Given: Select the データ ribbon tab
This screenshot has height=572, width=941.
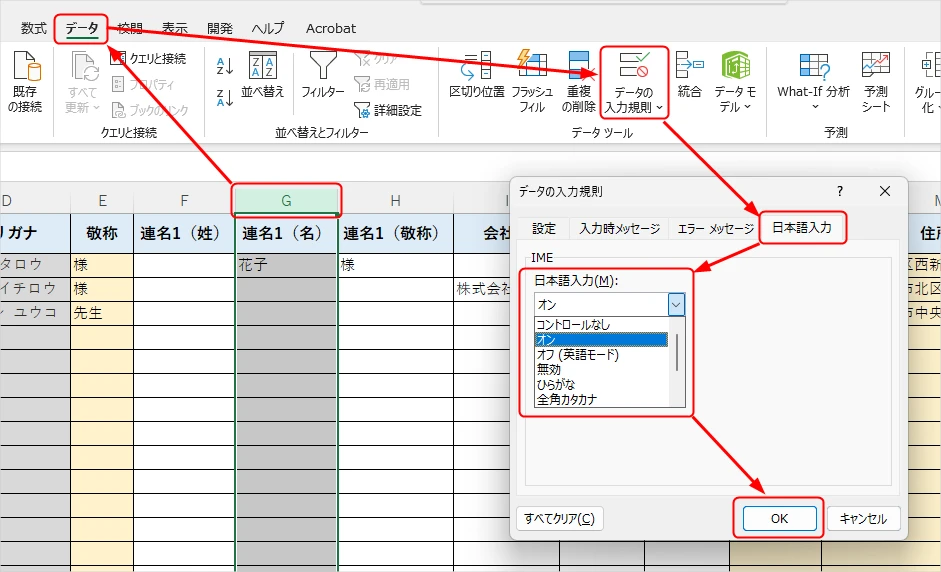Looking at the screenshot, I should click(x=82, y=28).
